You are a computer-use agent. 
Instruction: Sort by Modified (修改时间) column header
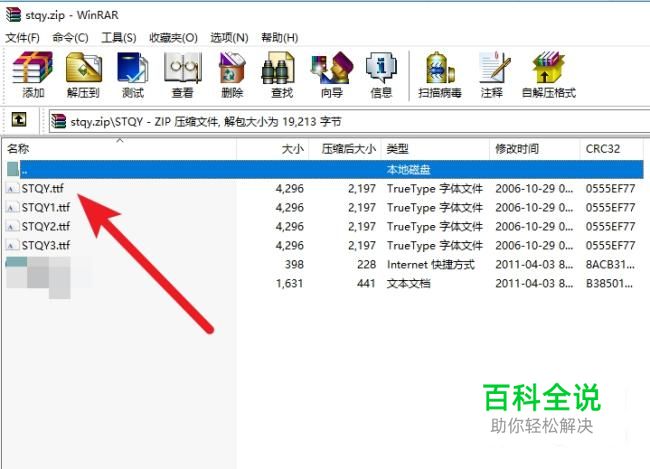pos(535,149)
